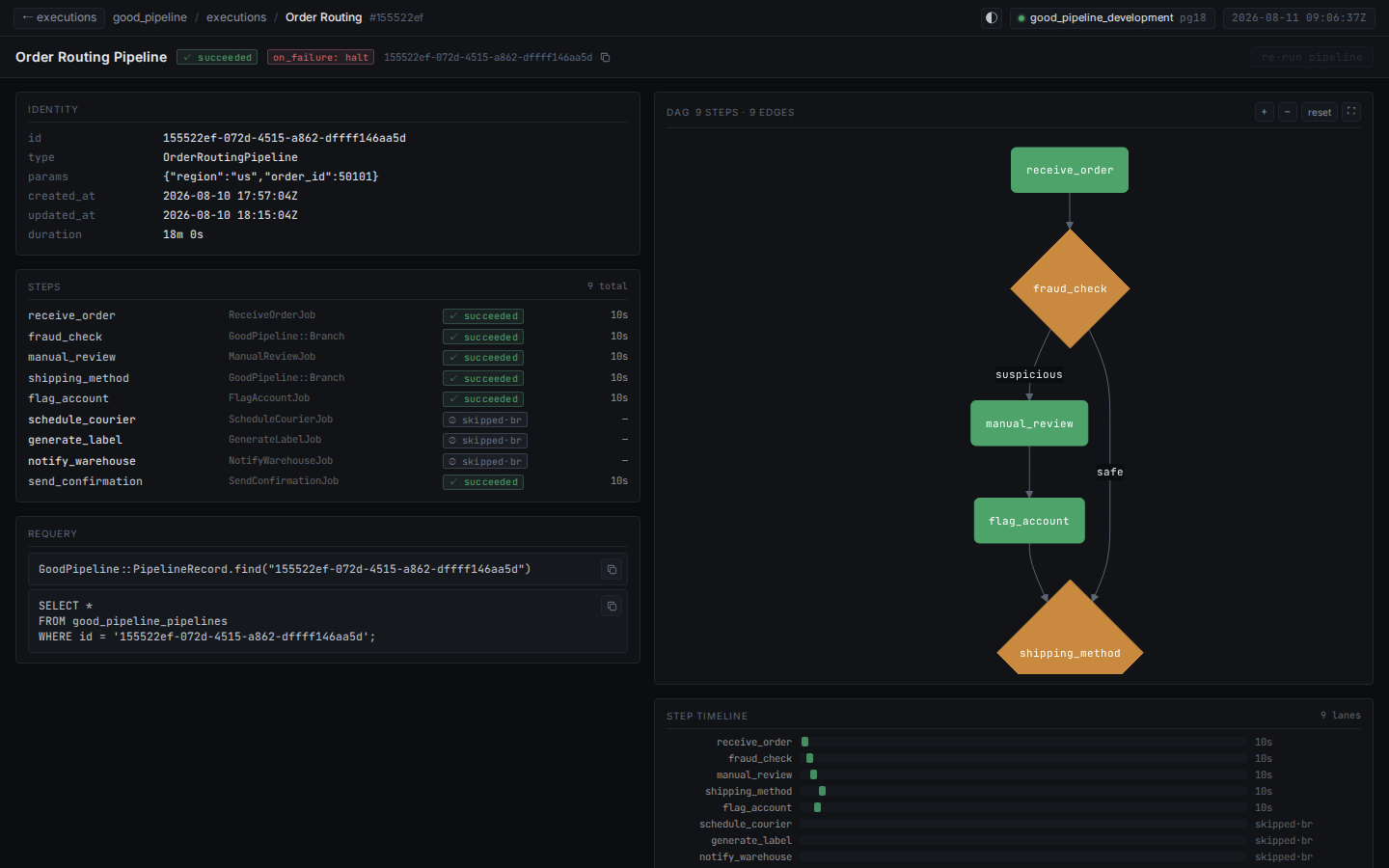Image resolution: width=1389 pixels, height=868 pixels.
Task: Select the shipping_method diamond node
Action: (1070, 637)
